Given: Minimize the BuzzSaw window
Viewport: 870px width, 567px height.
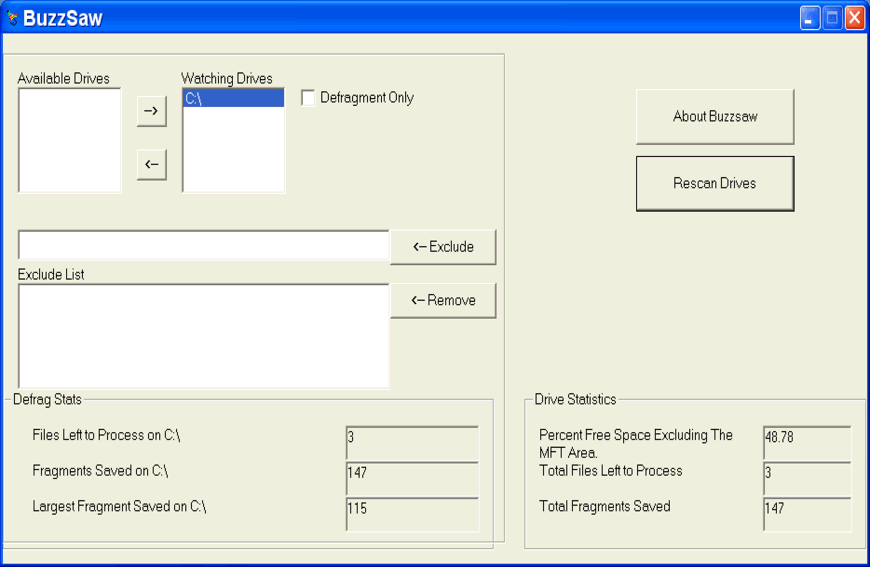Looking at the screenshot, I should click(x=810, y=18).
